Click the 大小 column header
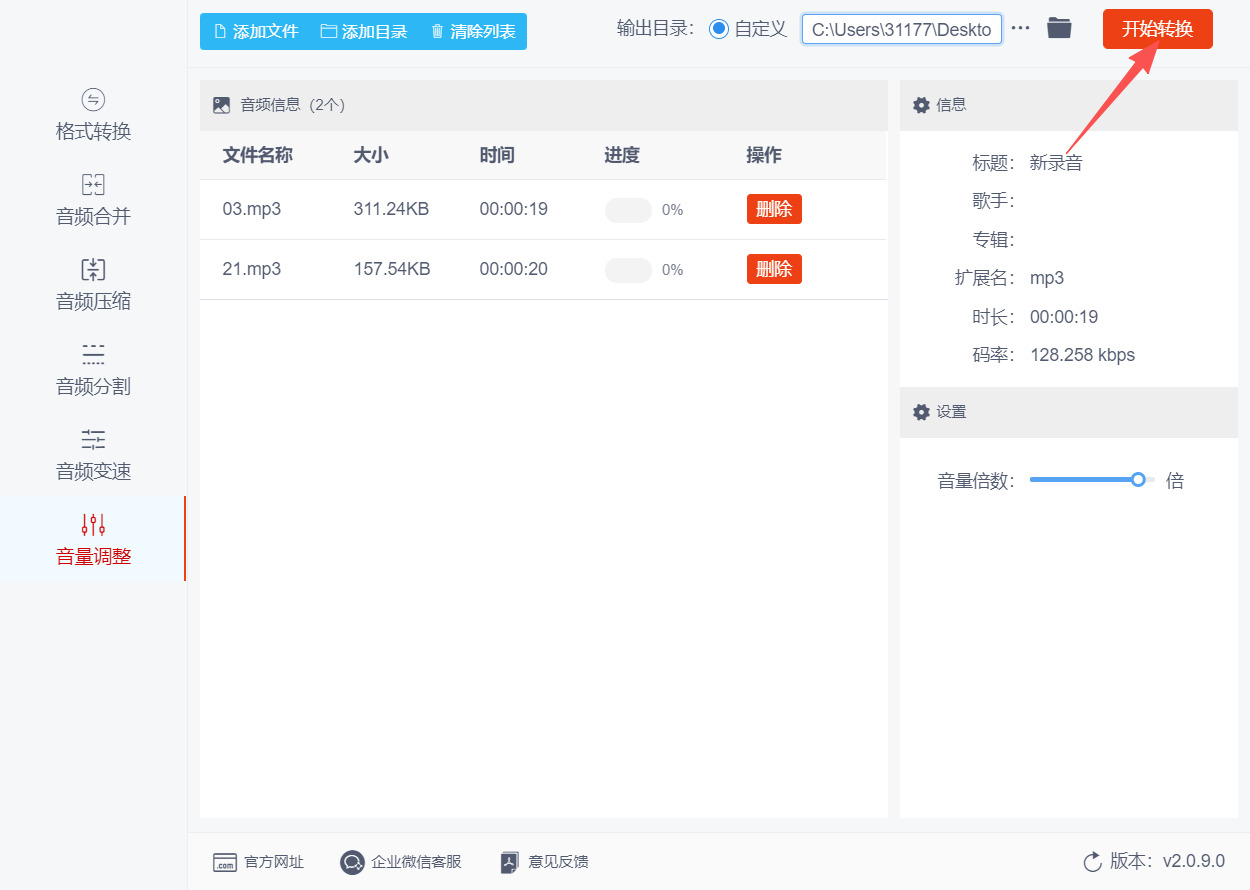Image resolution: width=1250 pixels, height=890 pixels. tap(371, 155)
